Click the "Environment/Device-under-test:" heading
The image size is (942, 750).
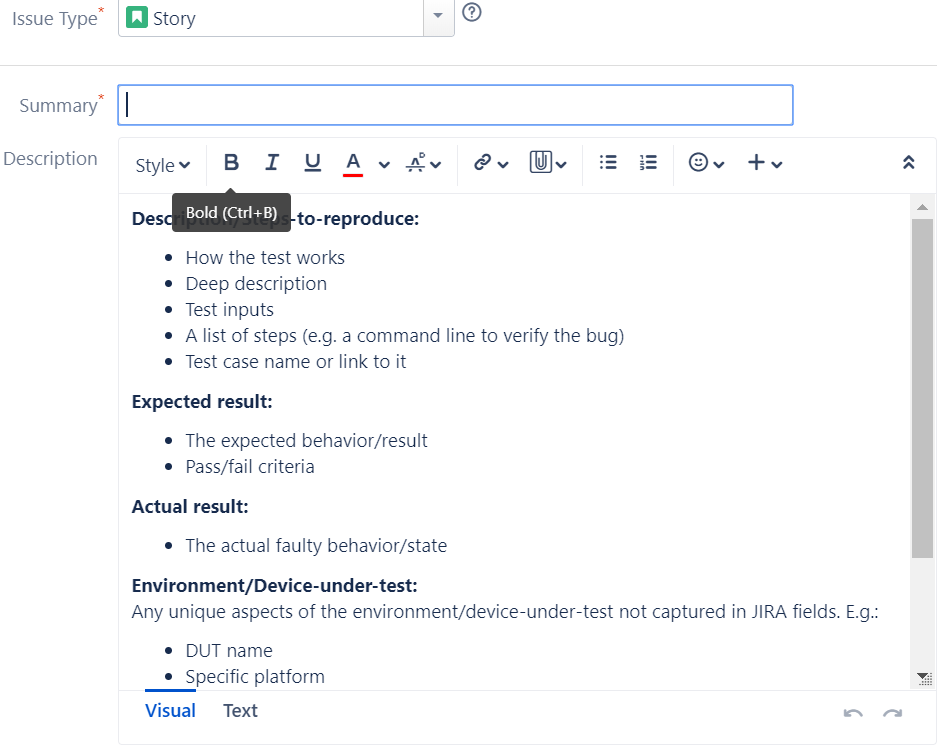[x=275, y=585]
